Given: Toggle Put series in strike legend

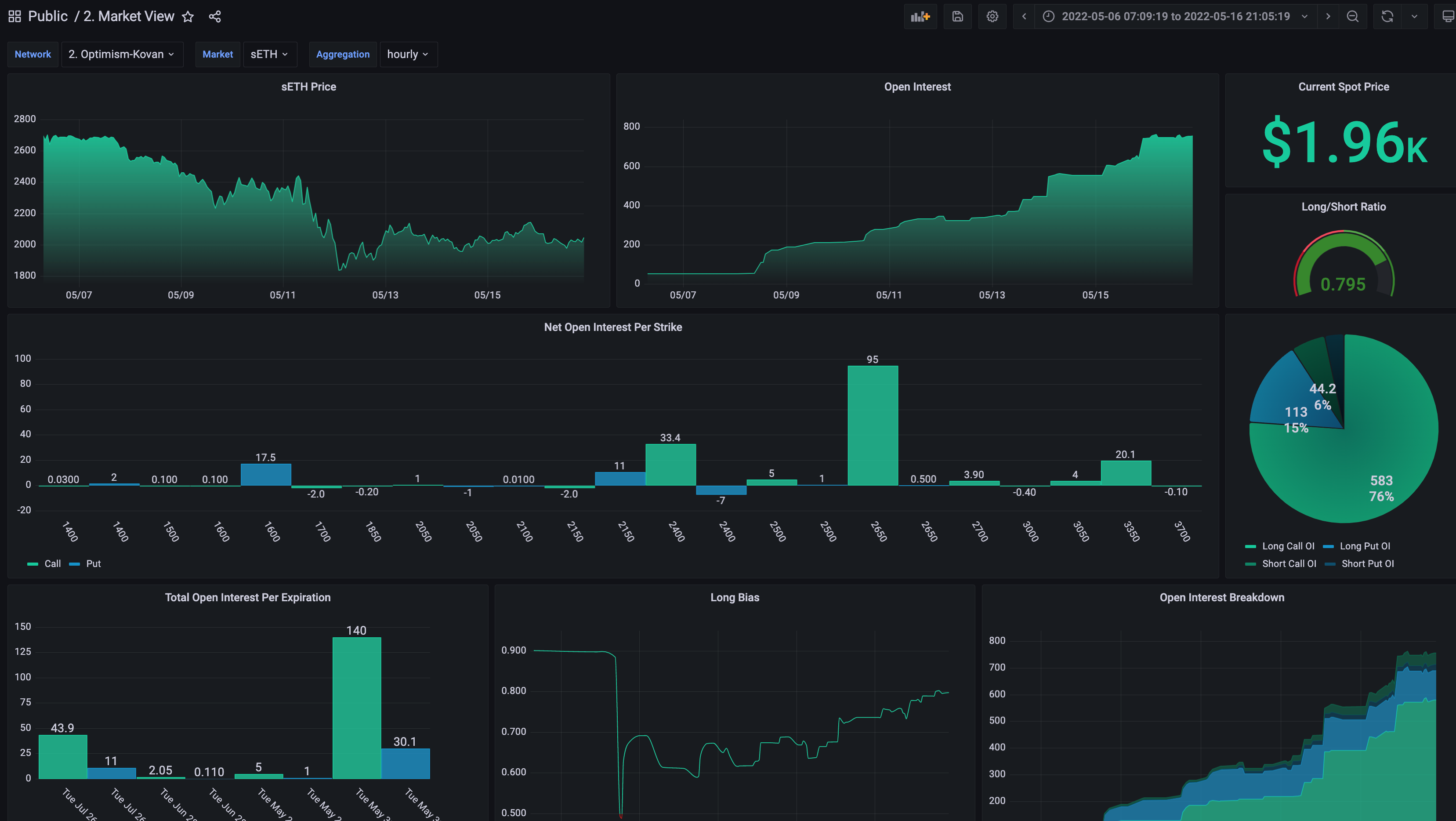Looking at the screenshot, I should pos(93,564).
